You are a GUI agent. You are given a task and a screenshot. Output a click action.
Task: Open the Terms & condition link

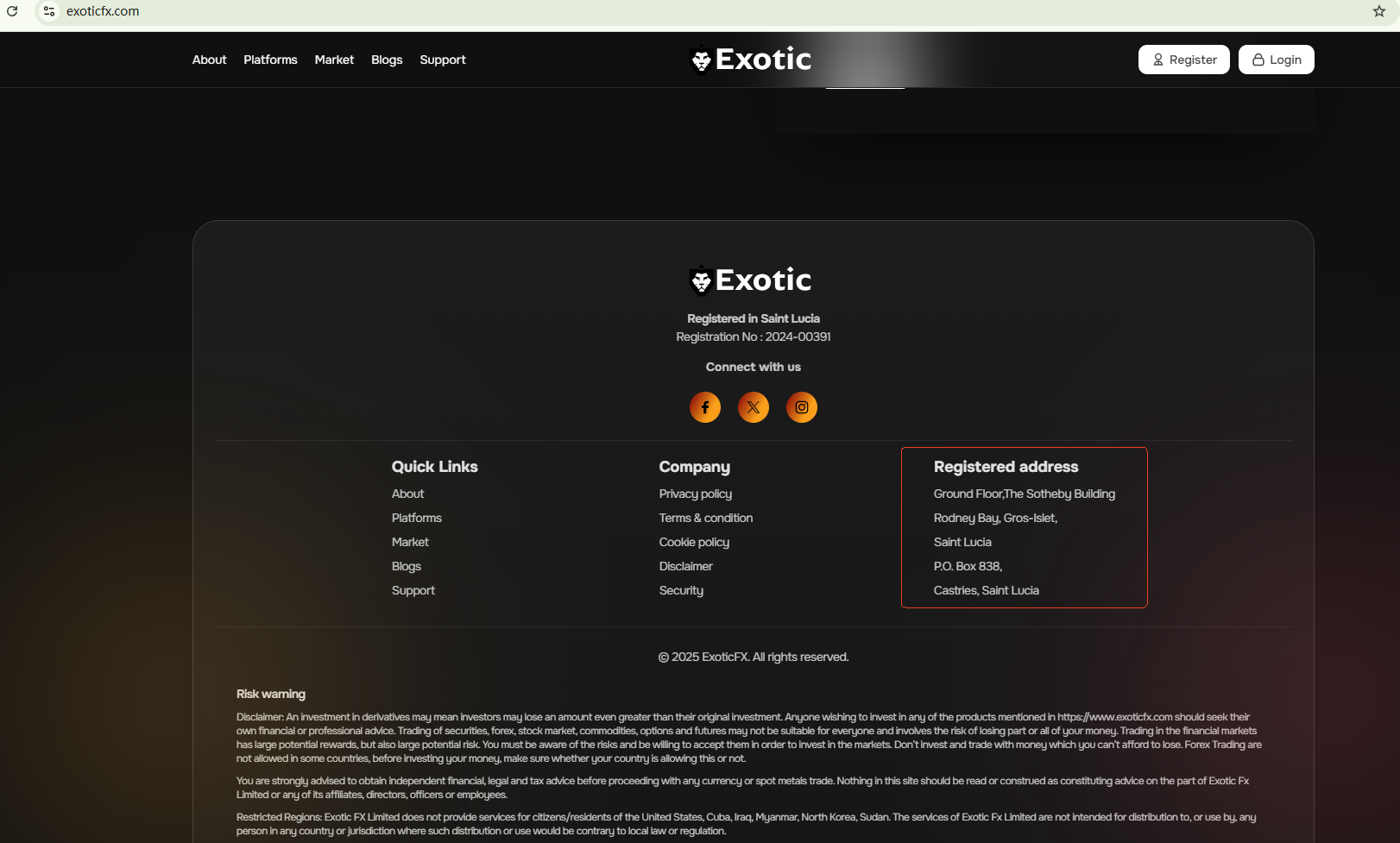(x=706, y=518)
